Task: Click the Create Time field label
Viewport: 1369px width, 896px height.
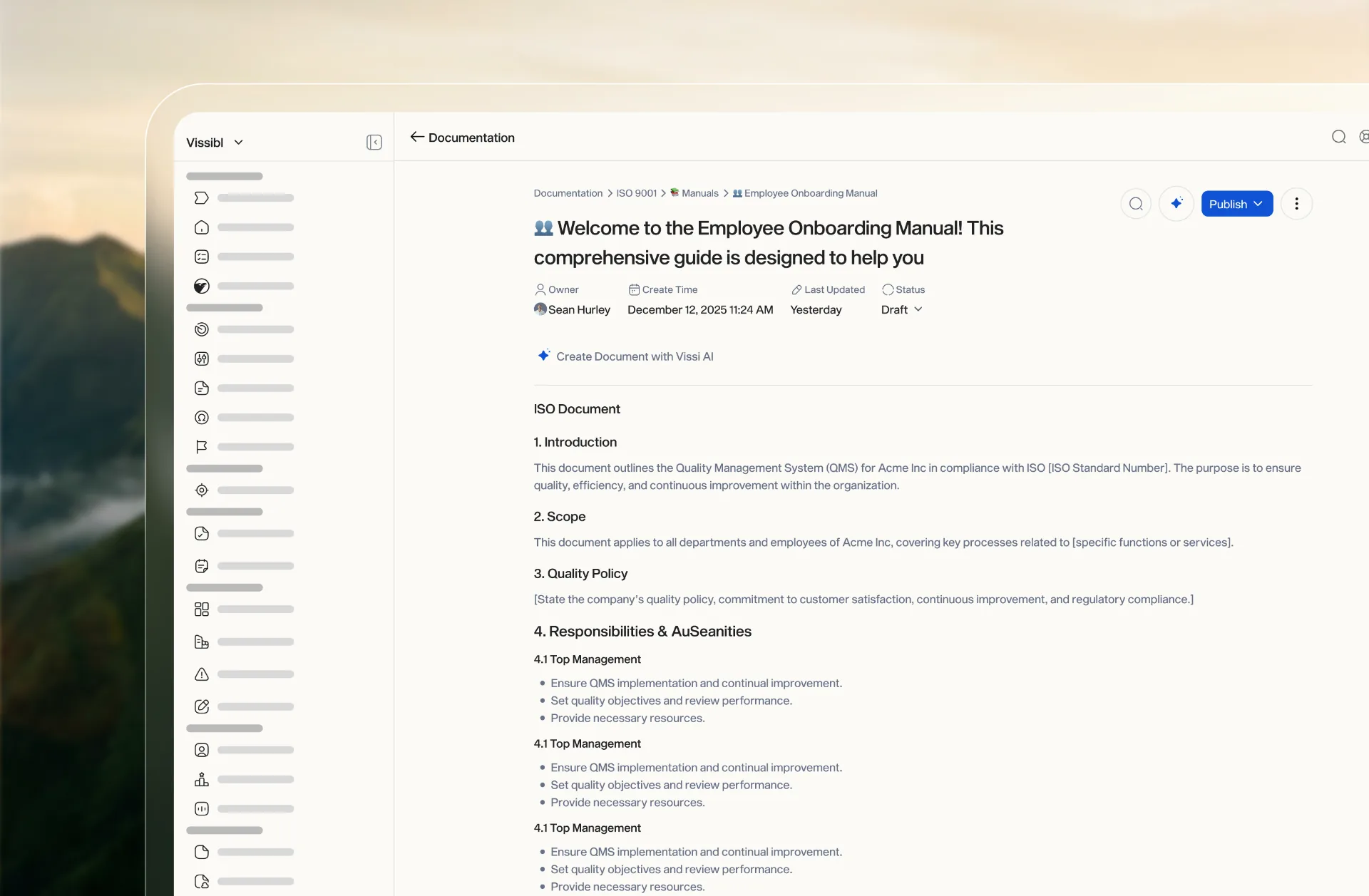Action: 663,289
